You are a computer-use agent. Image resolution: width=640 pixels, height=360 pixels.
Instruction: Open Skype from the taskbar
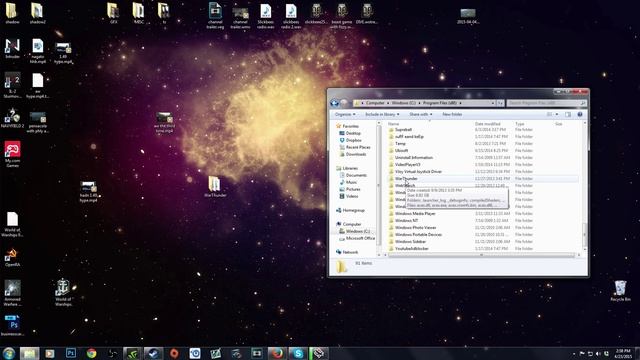pyautogui.click(x=298, y=353)
